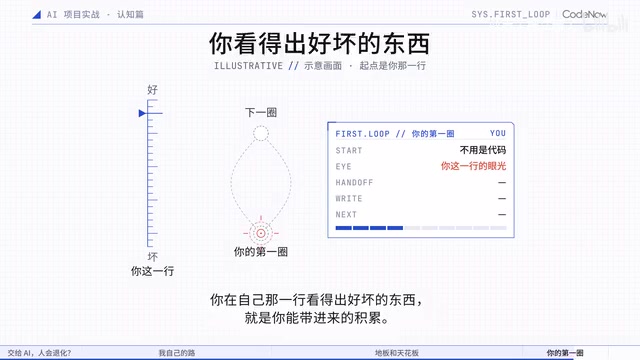Select the '你的第一圈' chapter tab
This screenshot has width=640, height=360.
click(565, 353)
